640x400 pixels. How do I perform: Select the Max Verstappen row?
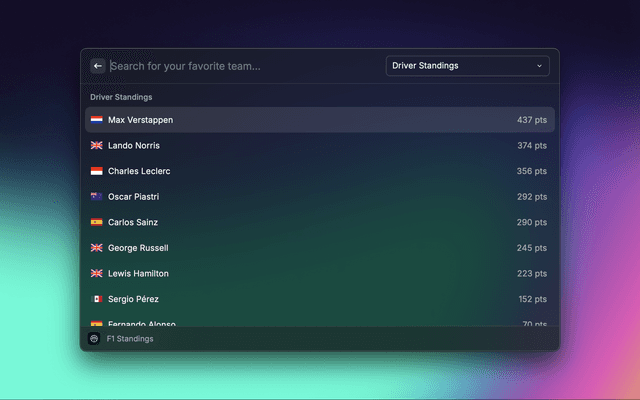pyautogui.click(x=320, y=120)
